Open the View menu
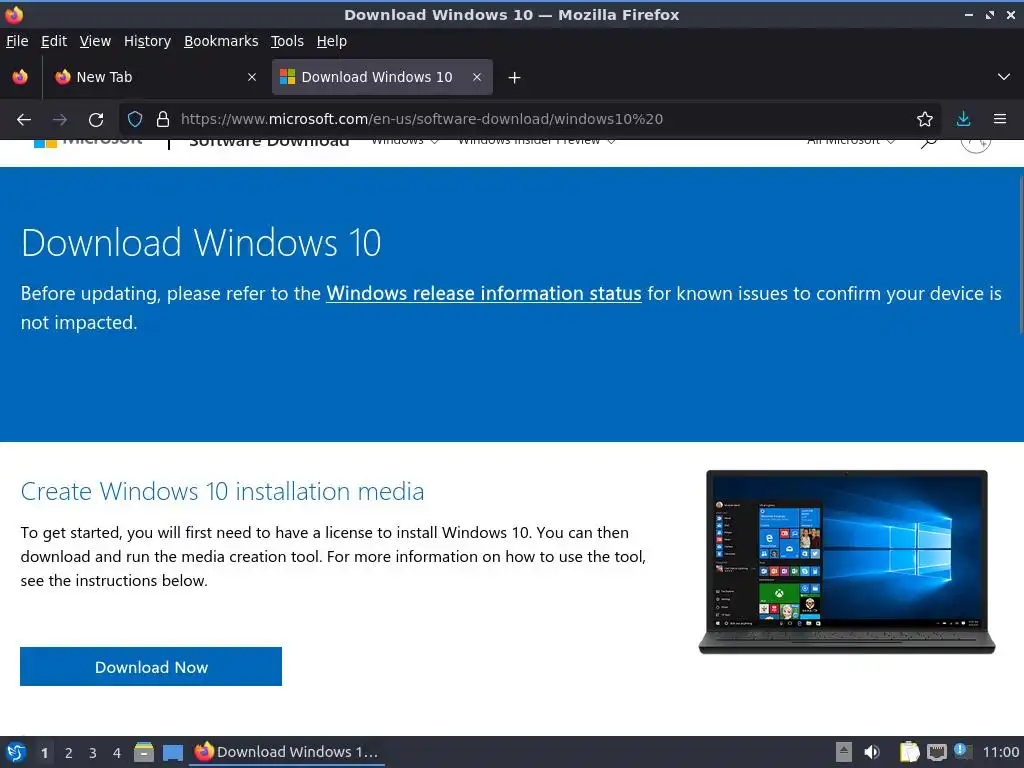The height and width of the screenshot is (768, 1024). 95,41
